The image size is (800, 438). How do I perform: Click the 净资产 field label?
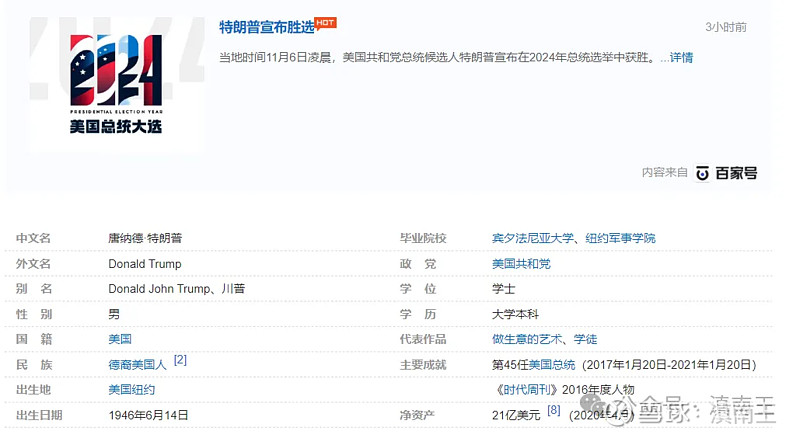tap(417, 416)
